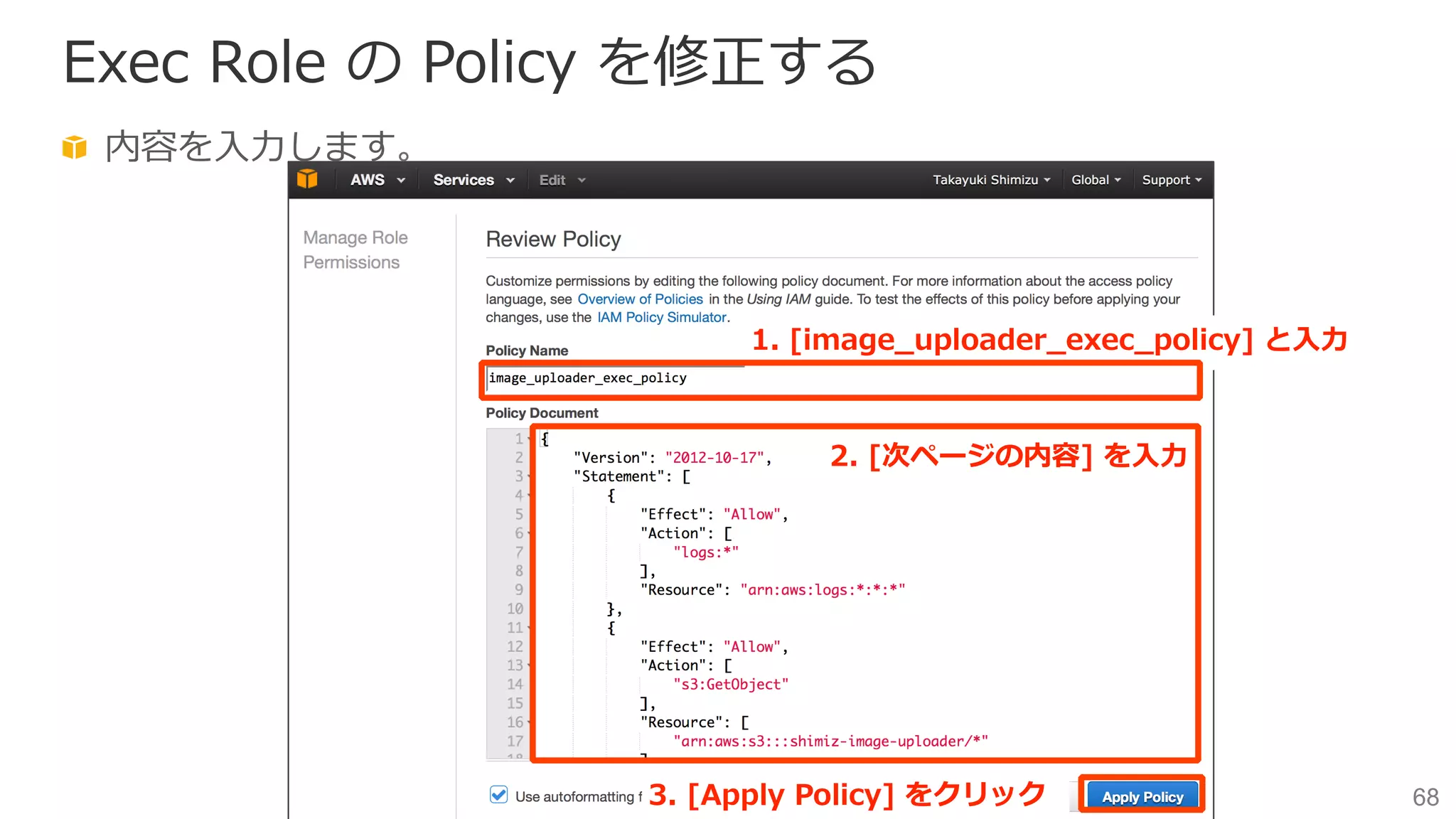This screenshot has width=1456, height=819.
Task: Open the Support menu
Action: coord(1172,180)
